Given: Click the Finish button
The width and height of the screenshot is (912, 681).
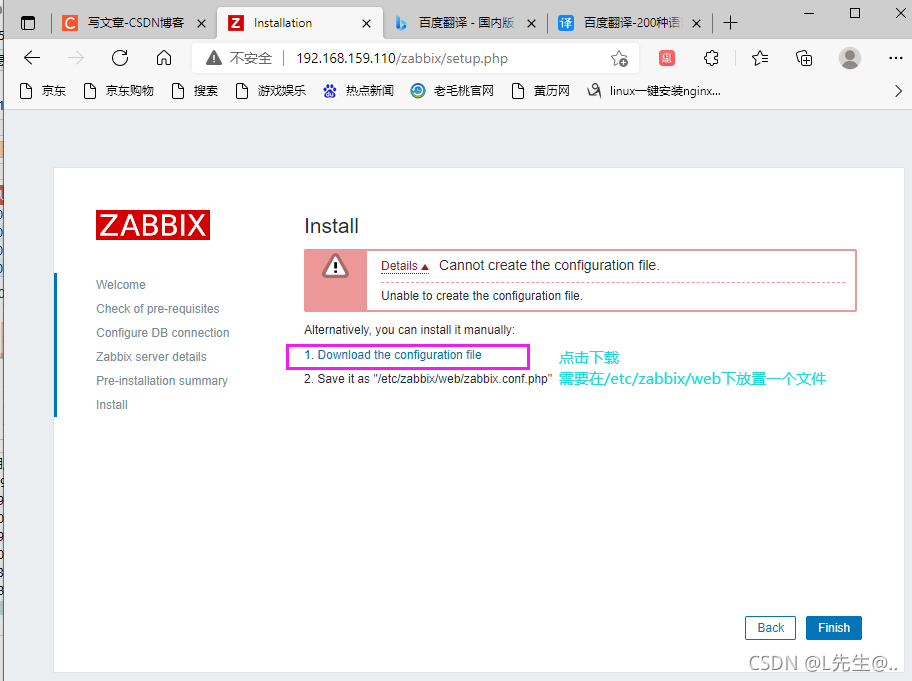Looking at the screenshot, I should [833, 627].
